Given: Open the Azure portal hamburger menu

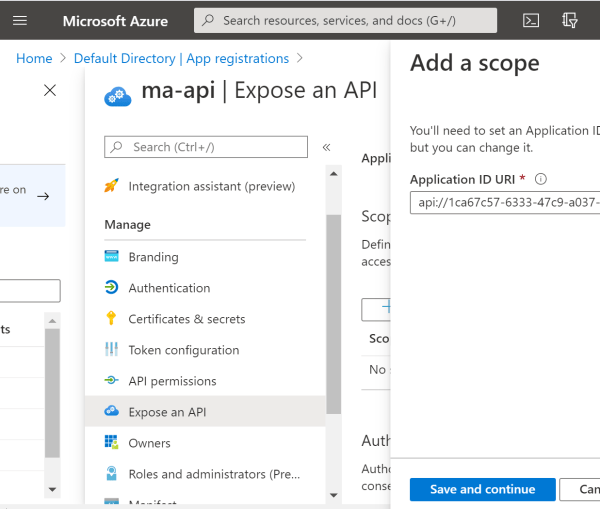Looking at the screenshot, I should coord(20,20).
